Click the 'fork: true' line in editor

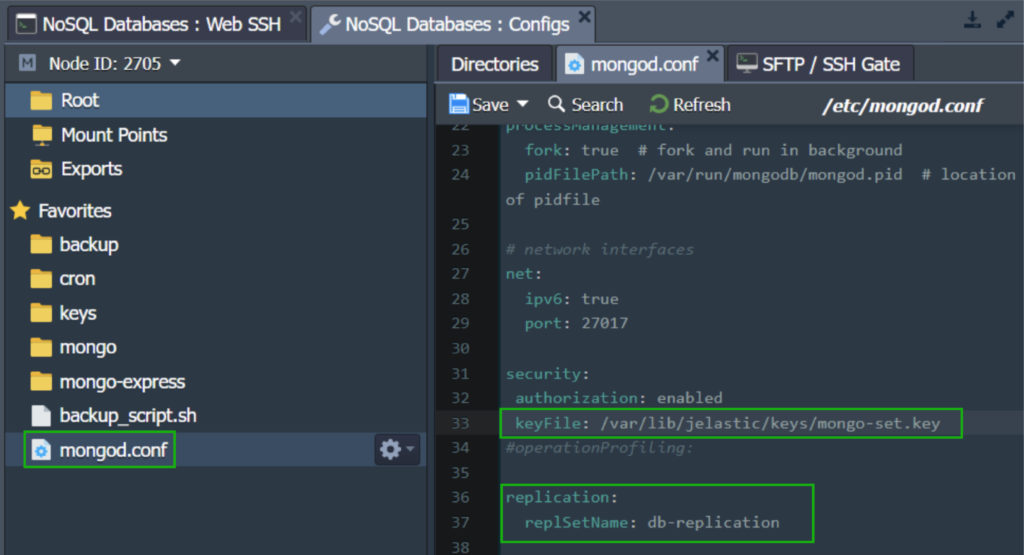pos(713,150)
